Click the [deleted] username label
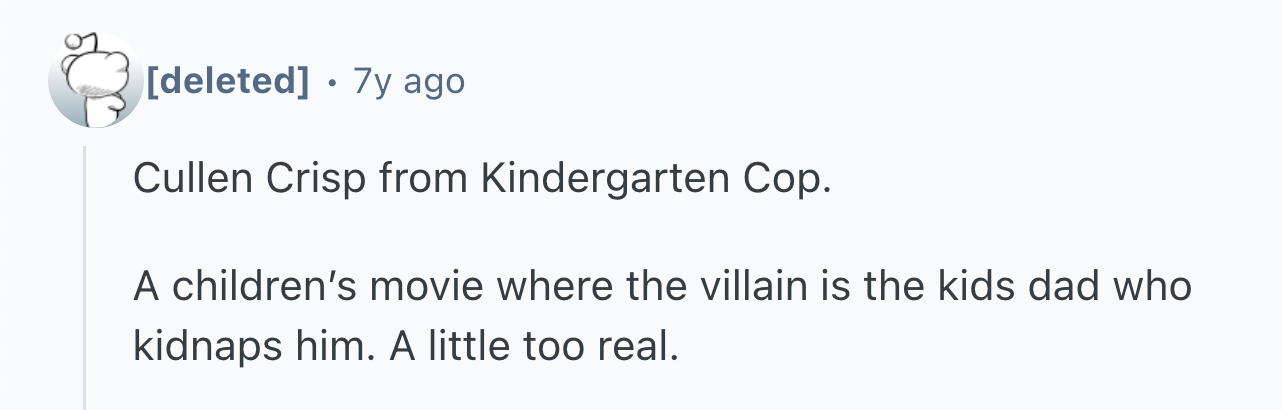The width and height of the screenshot is (1282, 410). click(x=227, y=80)
